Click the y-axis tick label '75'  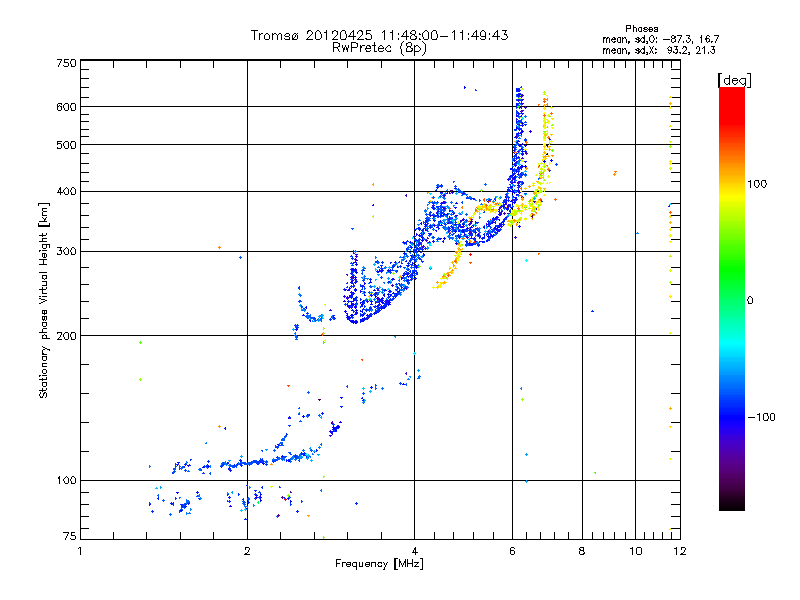(x=70, y=536)
